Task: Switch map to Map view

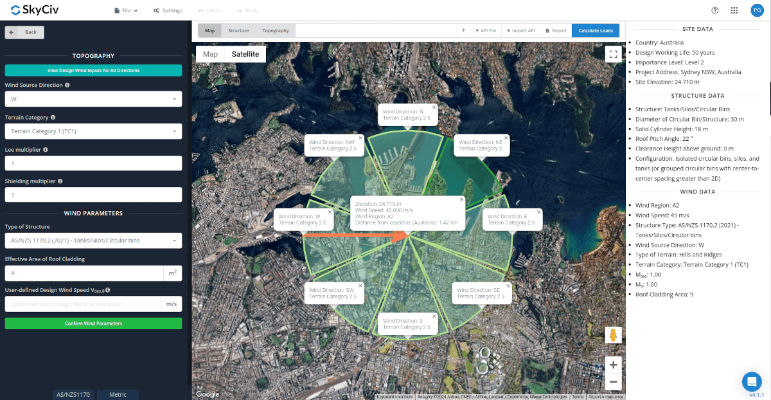Action: click(210, 54)
